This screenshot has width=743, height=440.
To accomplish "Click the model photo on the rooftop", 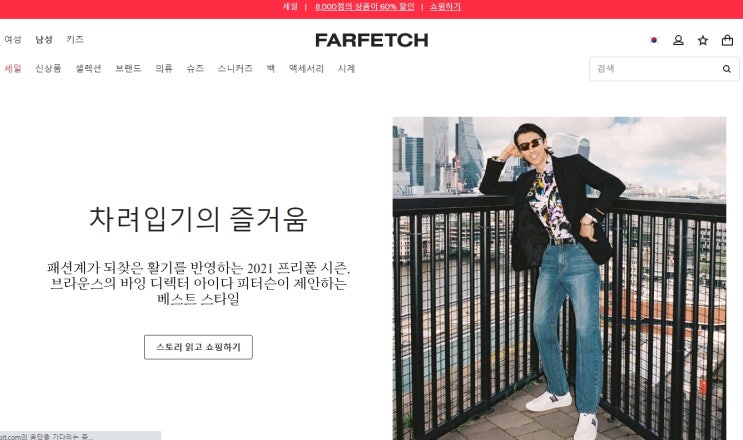I will coord(559,278).
